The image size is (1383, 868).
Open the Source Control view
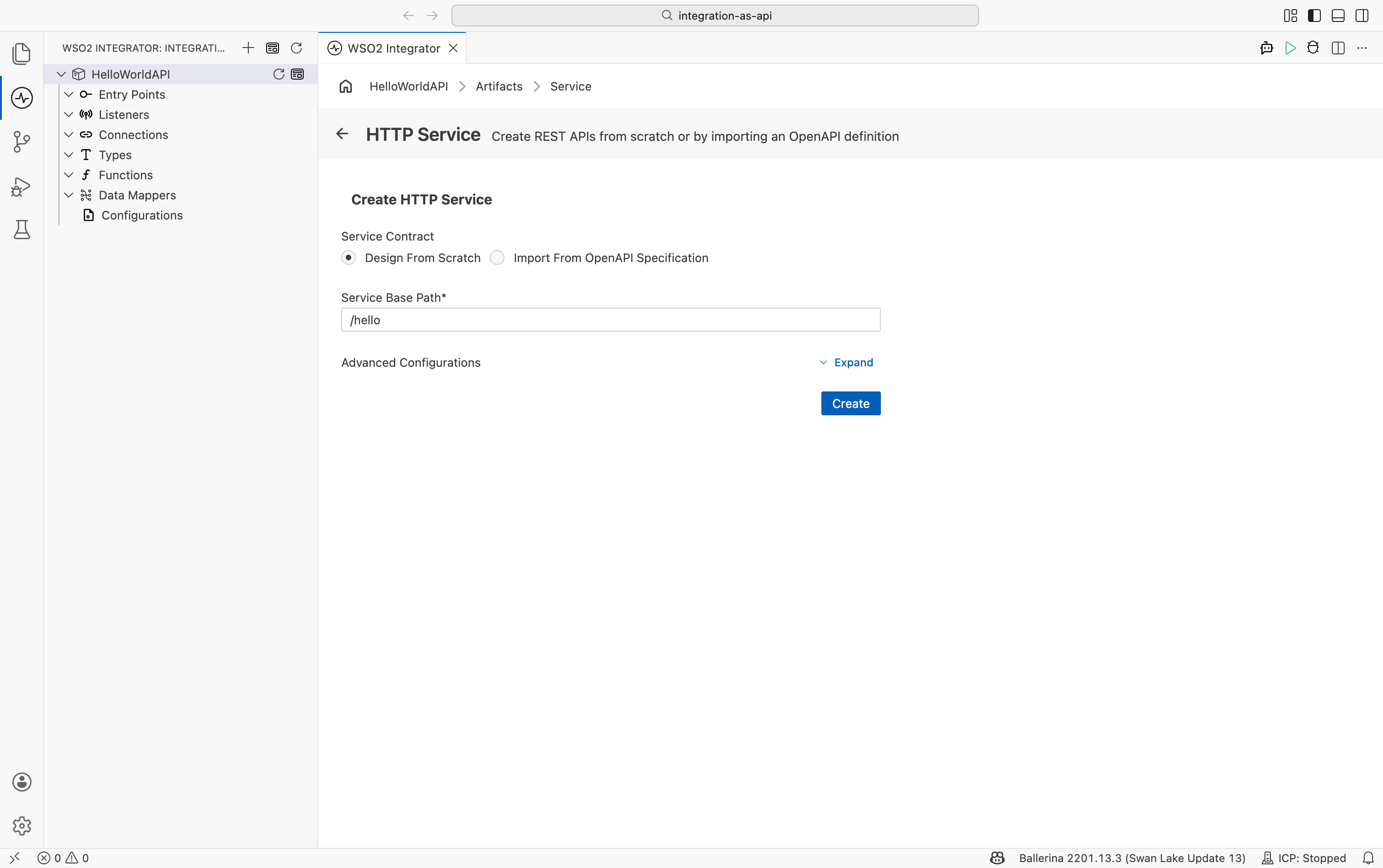tap(22, 142)
